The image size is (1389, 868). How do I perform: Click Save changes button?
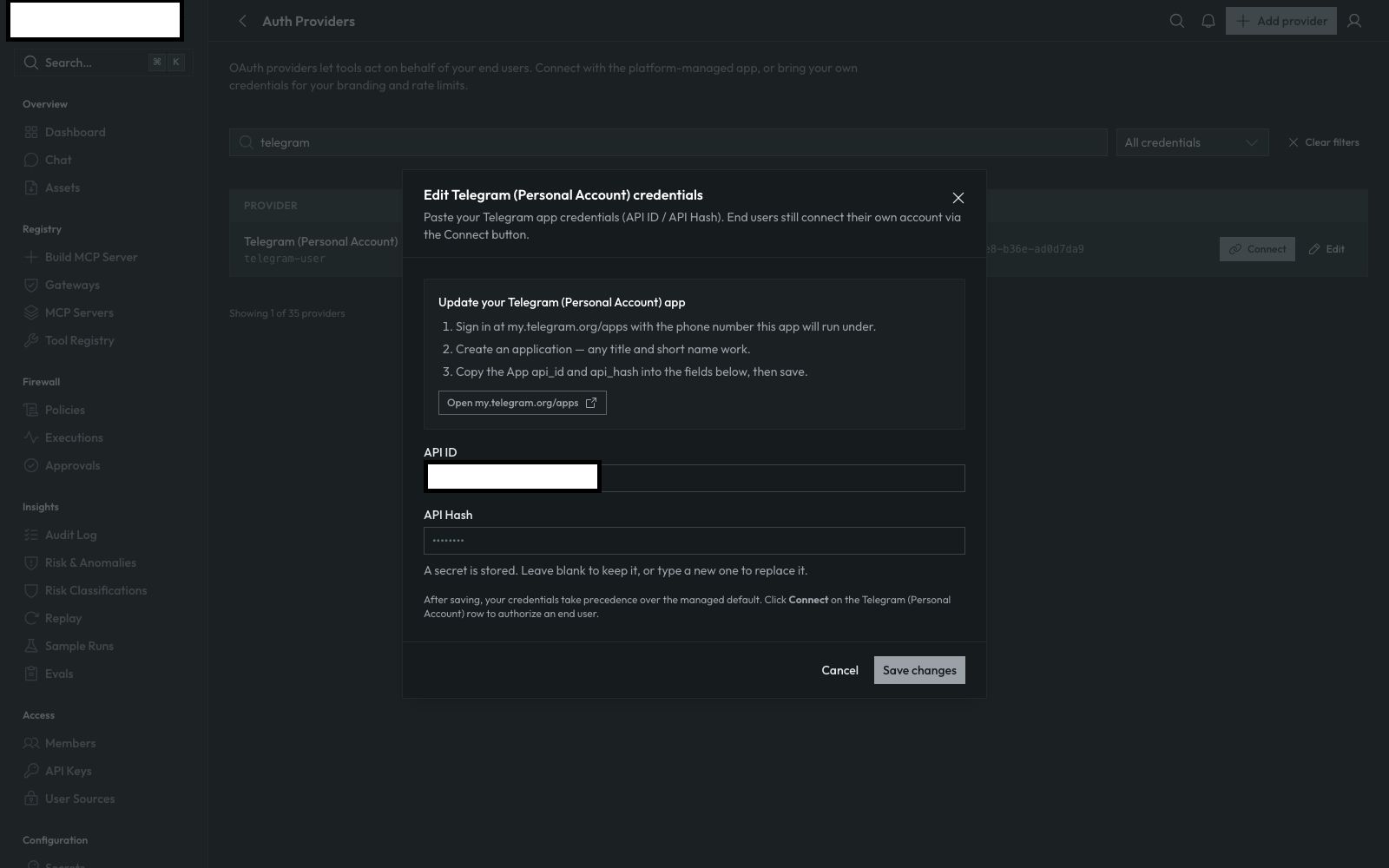click(919, 670)
